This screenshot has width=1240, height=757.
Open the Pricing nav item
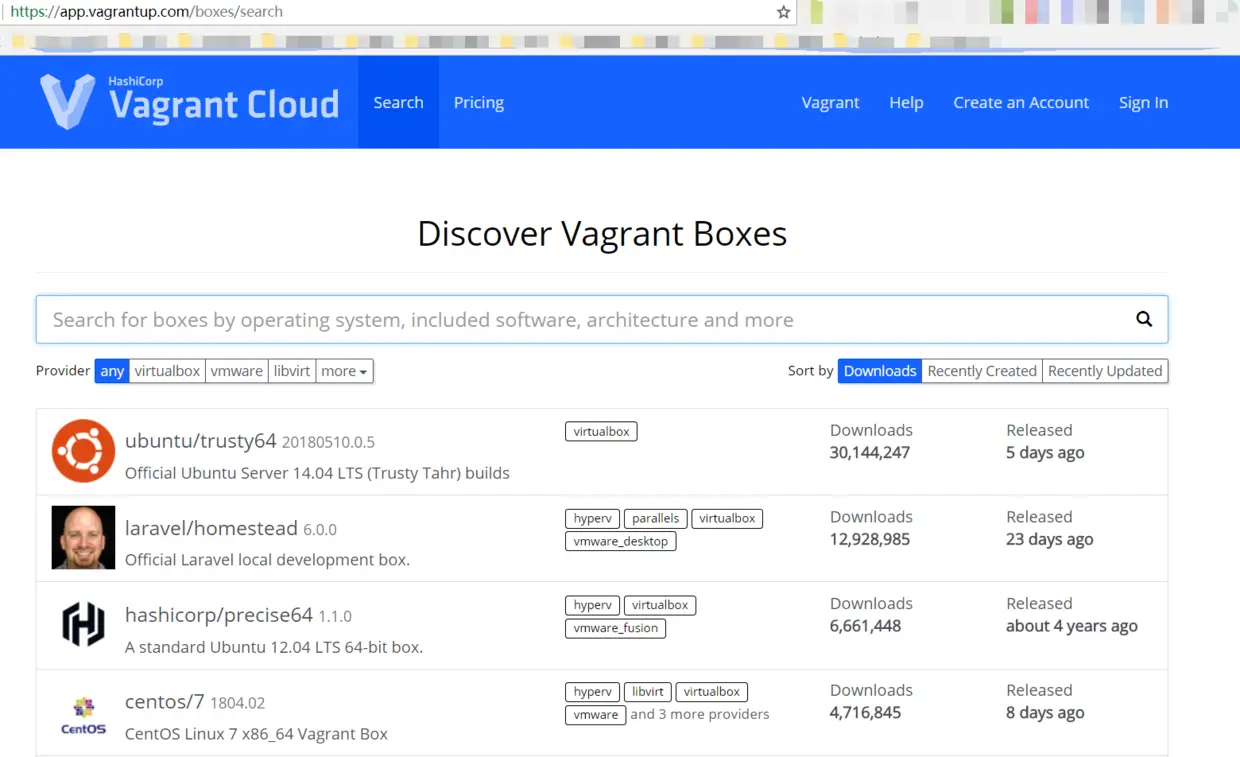pos(479,102)
